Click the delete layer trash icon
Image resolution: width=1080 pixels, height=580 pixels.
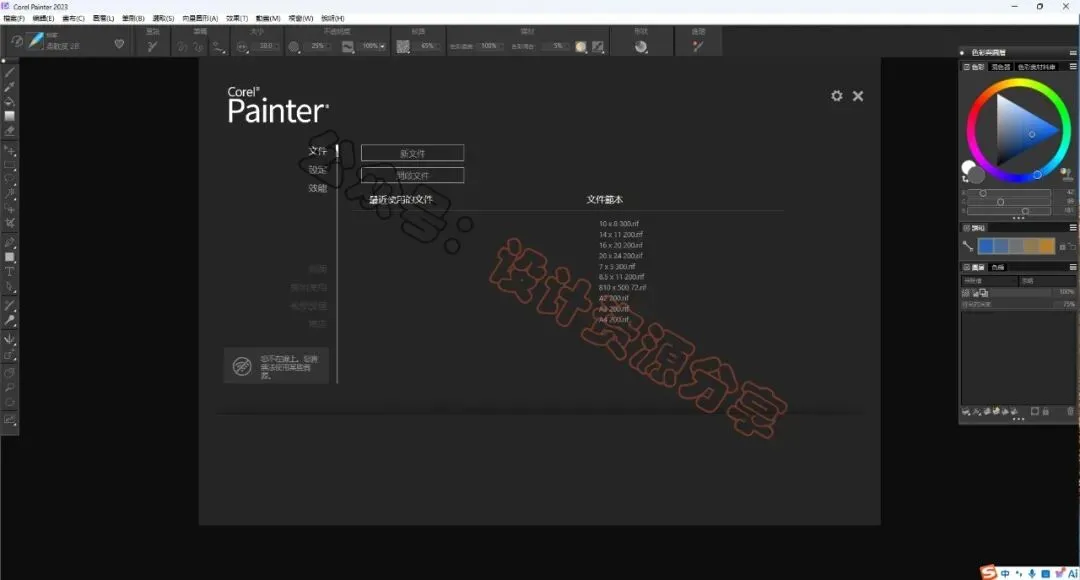click(1070, 411)
